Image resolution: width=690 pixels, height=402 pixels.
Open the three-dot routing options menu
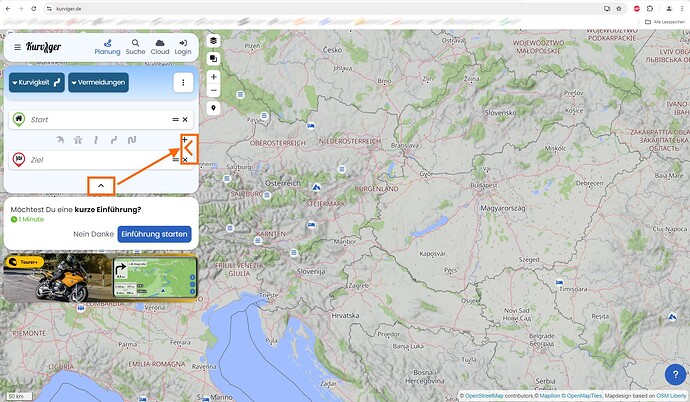click(183, 82)
